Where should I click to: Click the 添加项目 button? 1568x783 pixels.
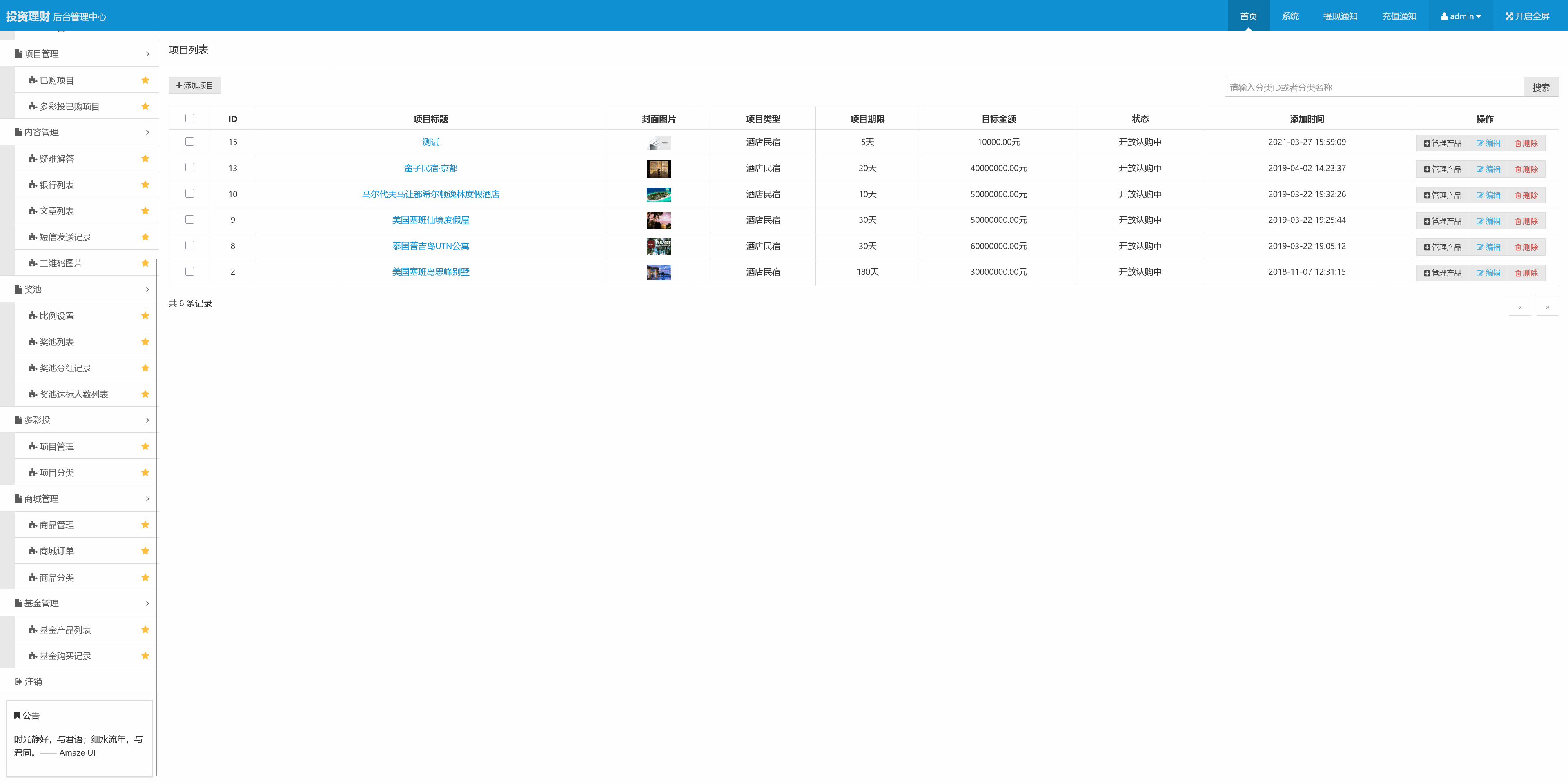click(x=195, y=86)
